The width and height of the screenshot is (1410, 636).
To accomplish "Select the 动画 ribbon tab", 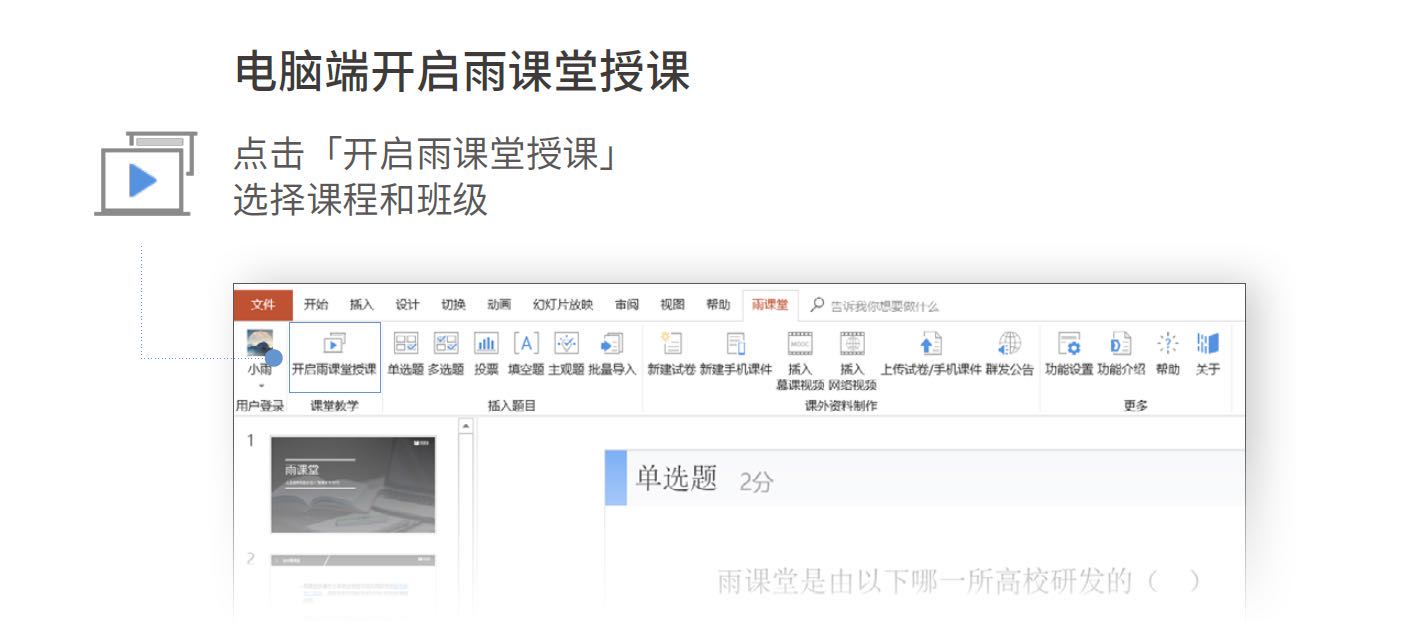I will coord(499,305).
